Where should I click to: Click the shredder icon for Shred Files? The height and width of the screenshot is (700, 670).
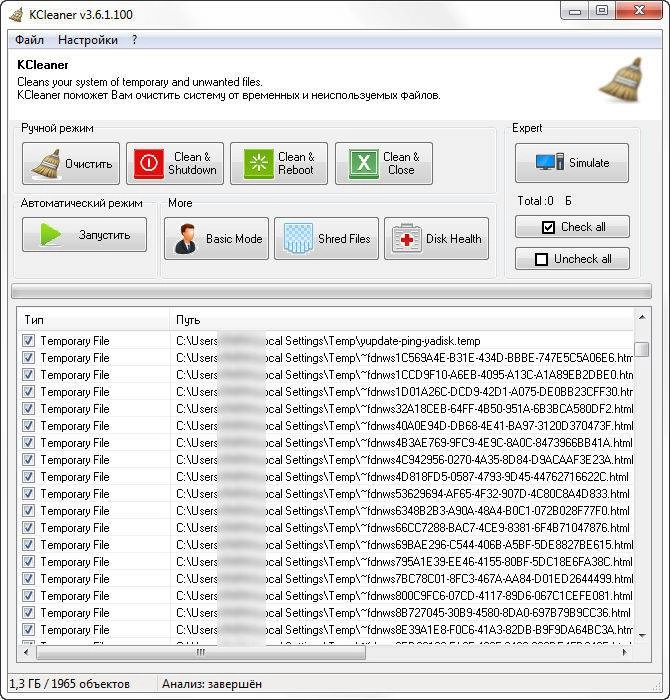298,238
